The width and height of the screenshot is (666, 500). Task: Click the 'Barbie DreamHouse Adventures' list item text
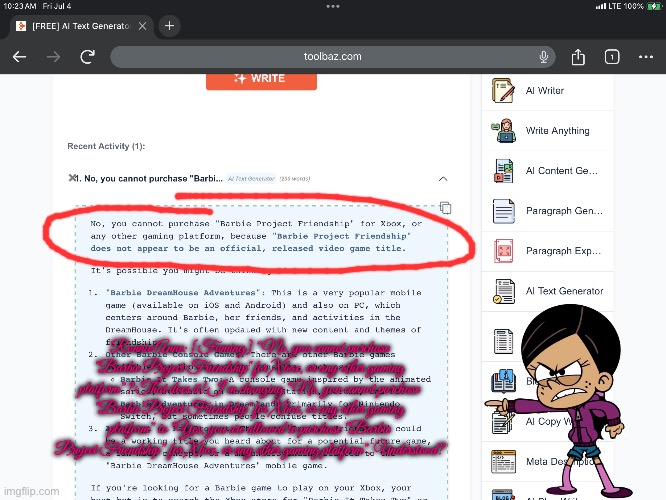[183, 293]
